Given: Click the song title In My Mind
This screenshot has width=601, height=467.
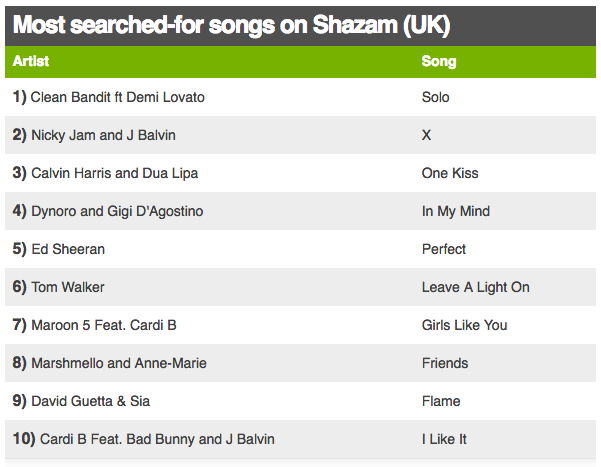Looking at the screenshot, I should 456,211.
